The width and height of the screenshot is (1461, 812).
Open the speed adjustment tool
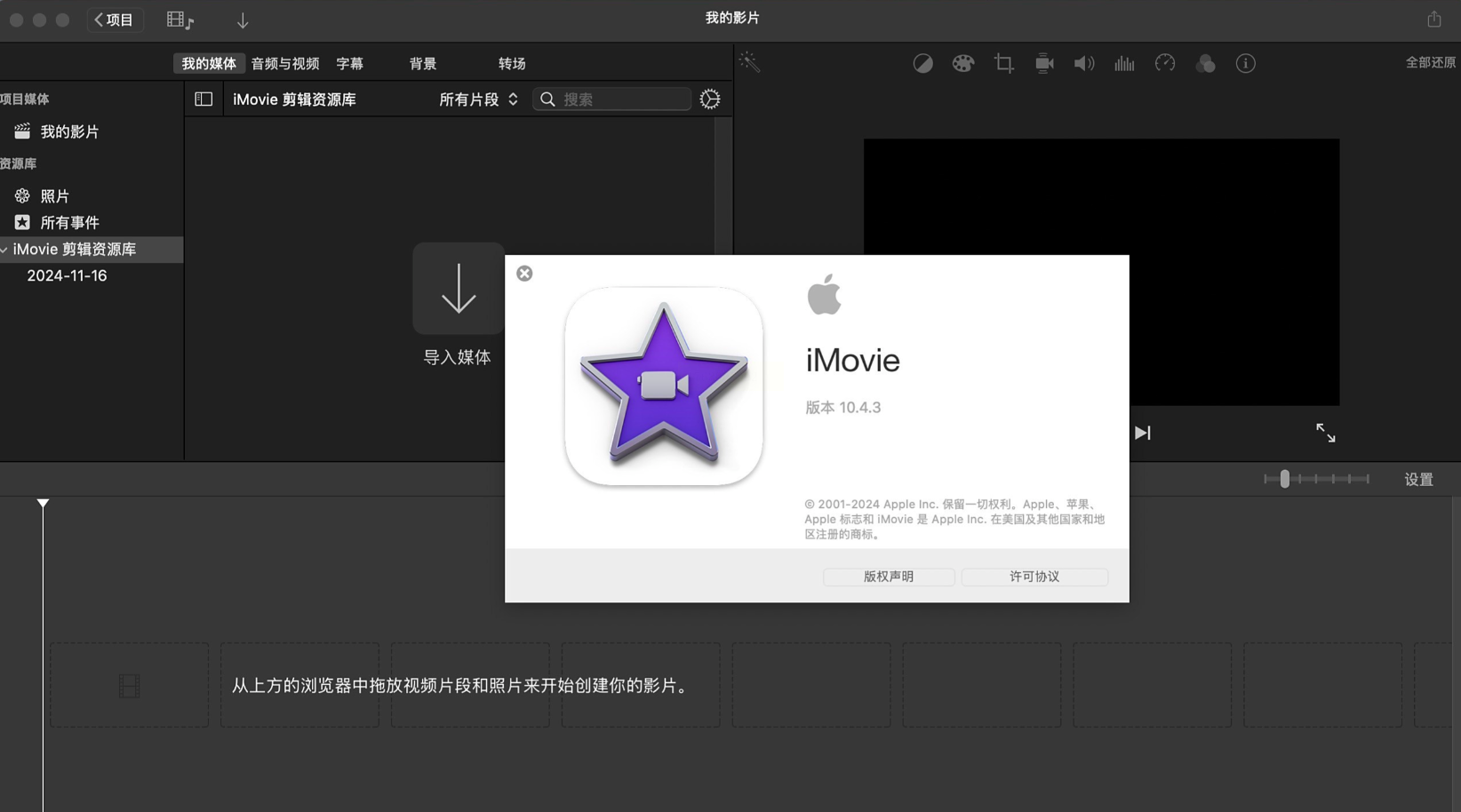(1165, 63)
